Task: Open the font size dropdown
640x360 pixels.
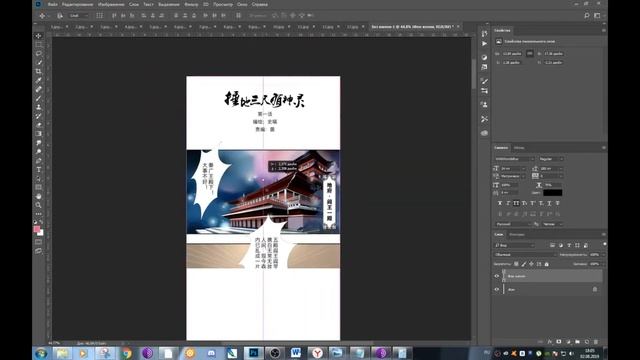Action: [513, 168]
